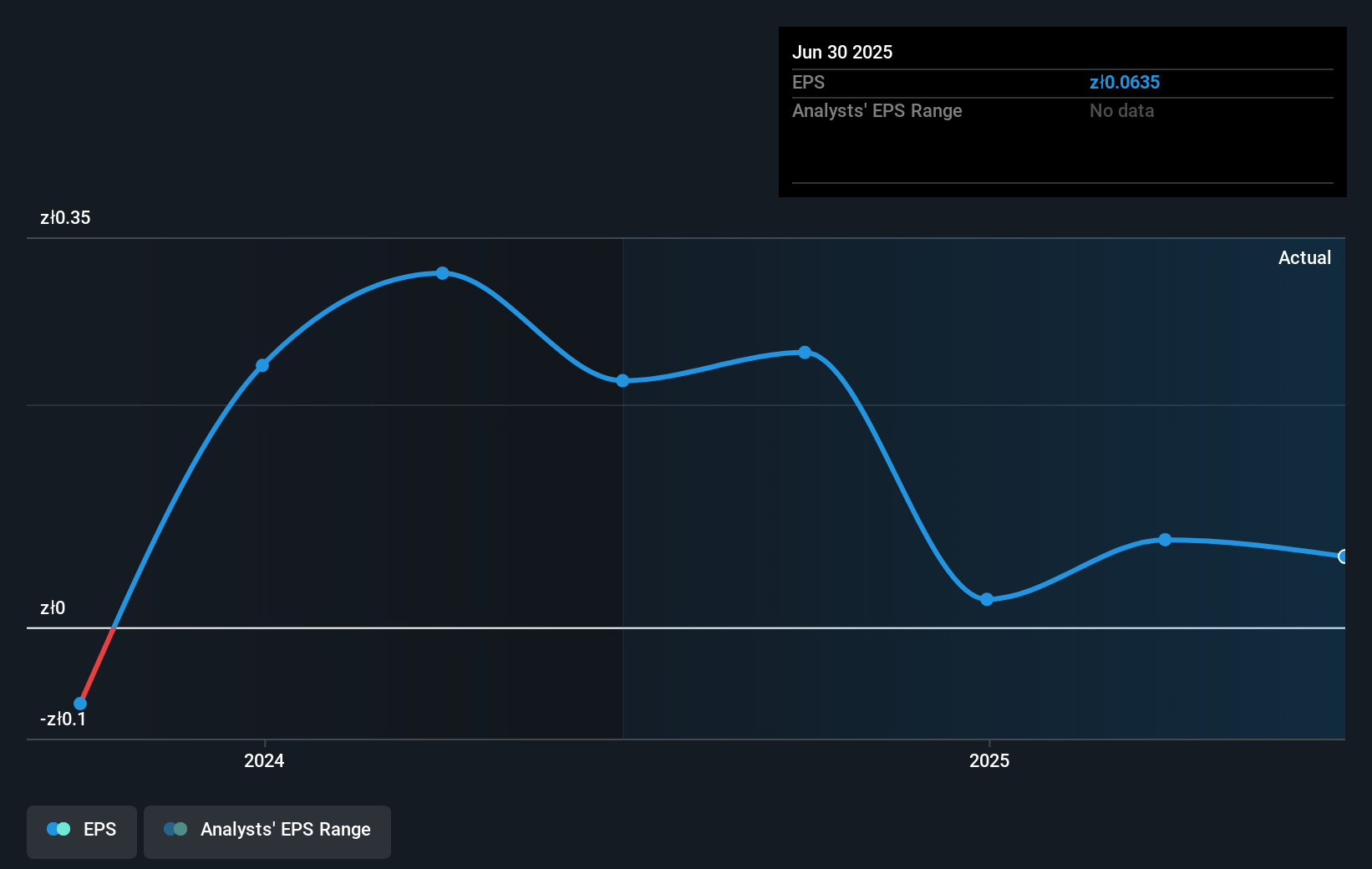Click the Analysts' EPS Range legend dots icon
Viewport: 1372px width, 869px height.
(175, 829)
